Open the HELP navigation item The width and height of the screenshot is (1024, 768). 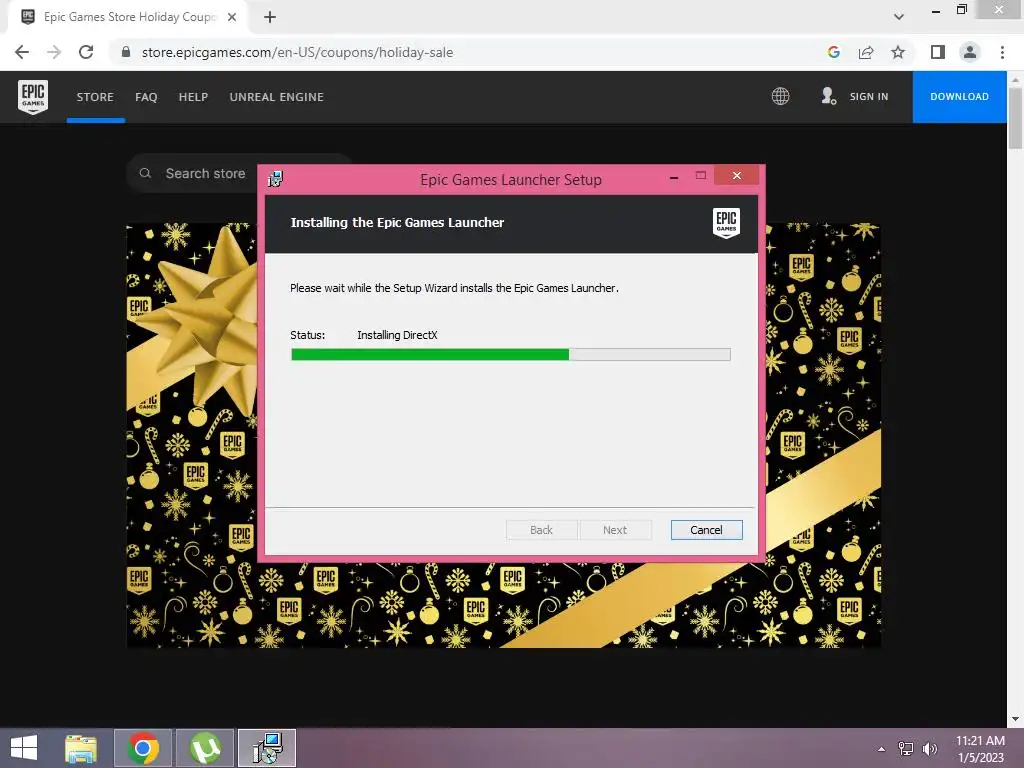point(193,97)
